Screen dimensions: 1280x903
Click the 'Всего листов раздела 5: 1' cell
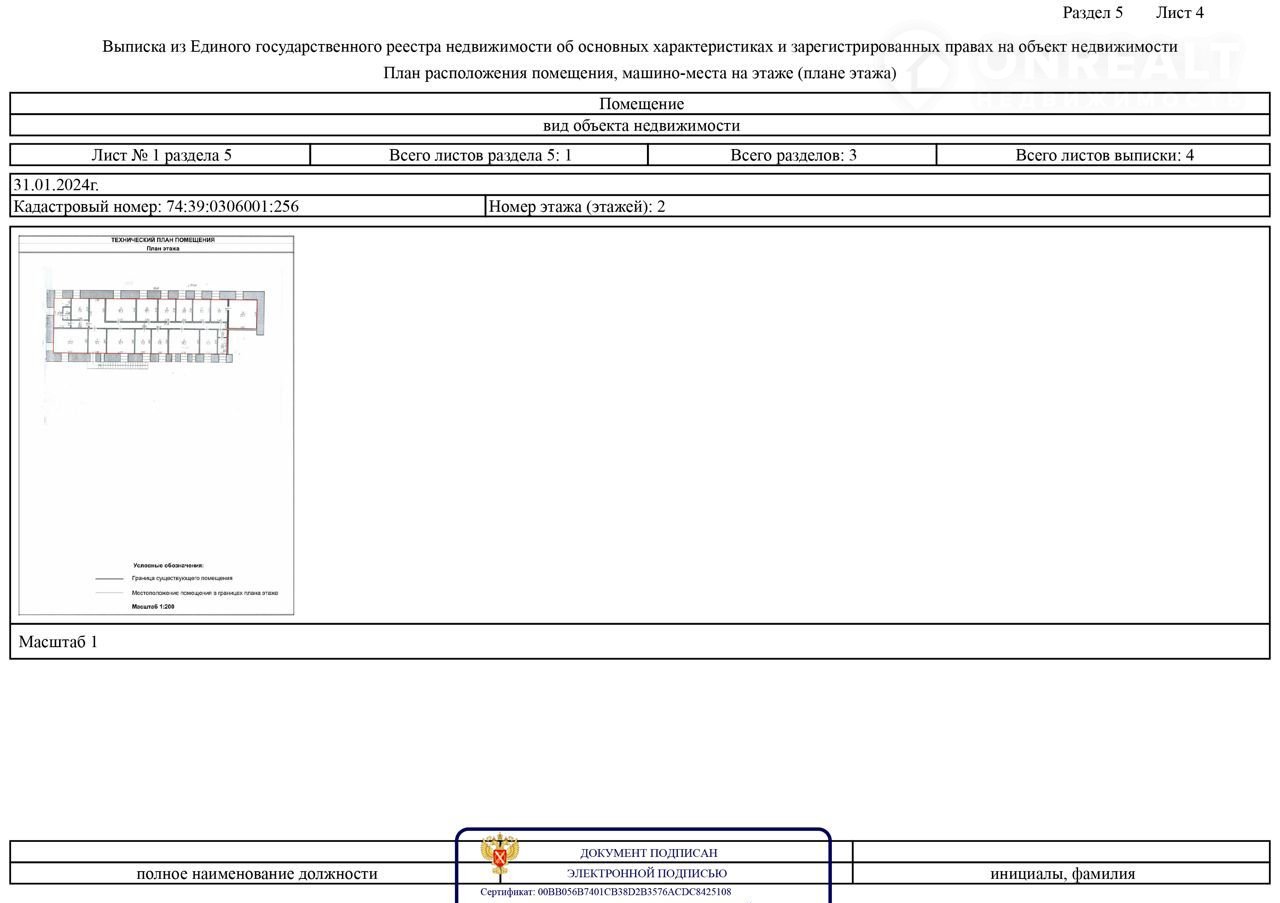pos(480,155)
